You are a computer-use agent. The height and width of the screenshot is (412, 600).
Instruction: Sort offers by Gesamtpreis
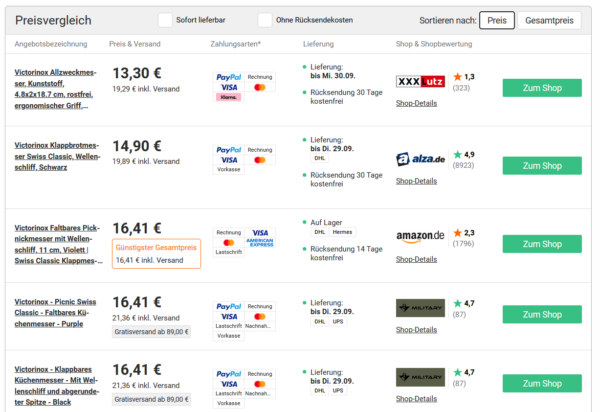coord(549,20)
